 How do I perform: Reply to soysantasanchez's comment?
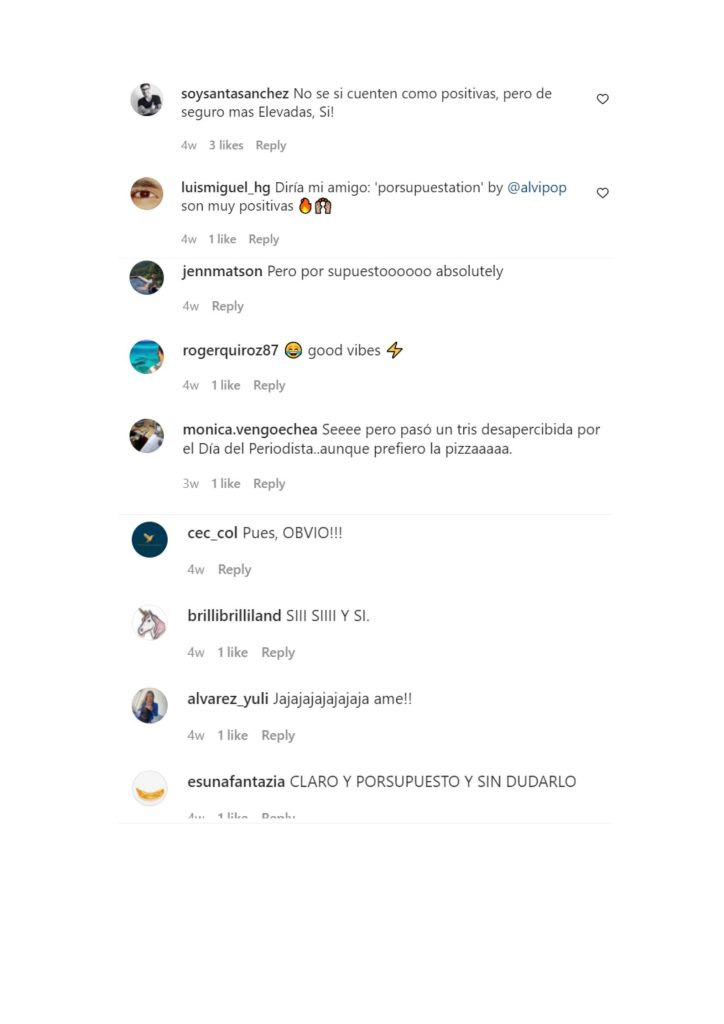point(271,145)
